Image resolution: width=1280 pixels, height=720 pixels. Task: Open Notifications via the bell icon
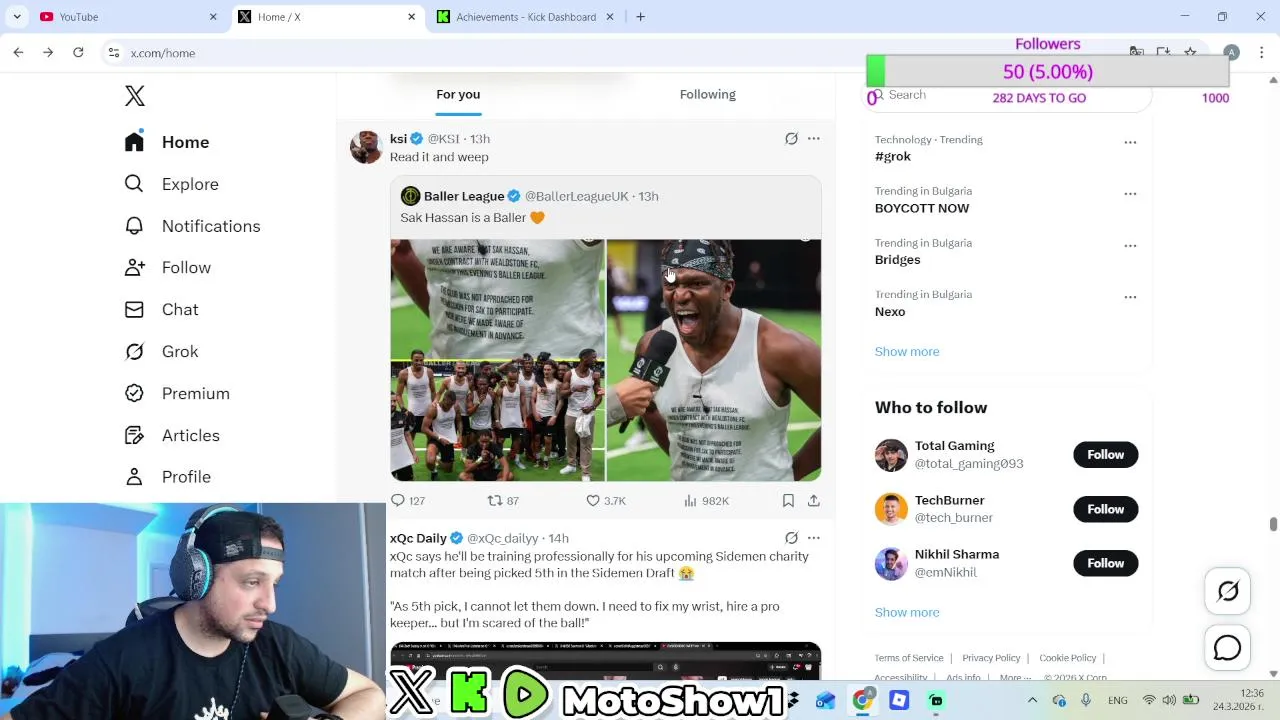tap(134, 226)
